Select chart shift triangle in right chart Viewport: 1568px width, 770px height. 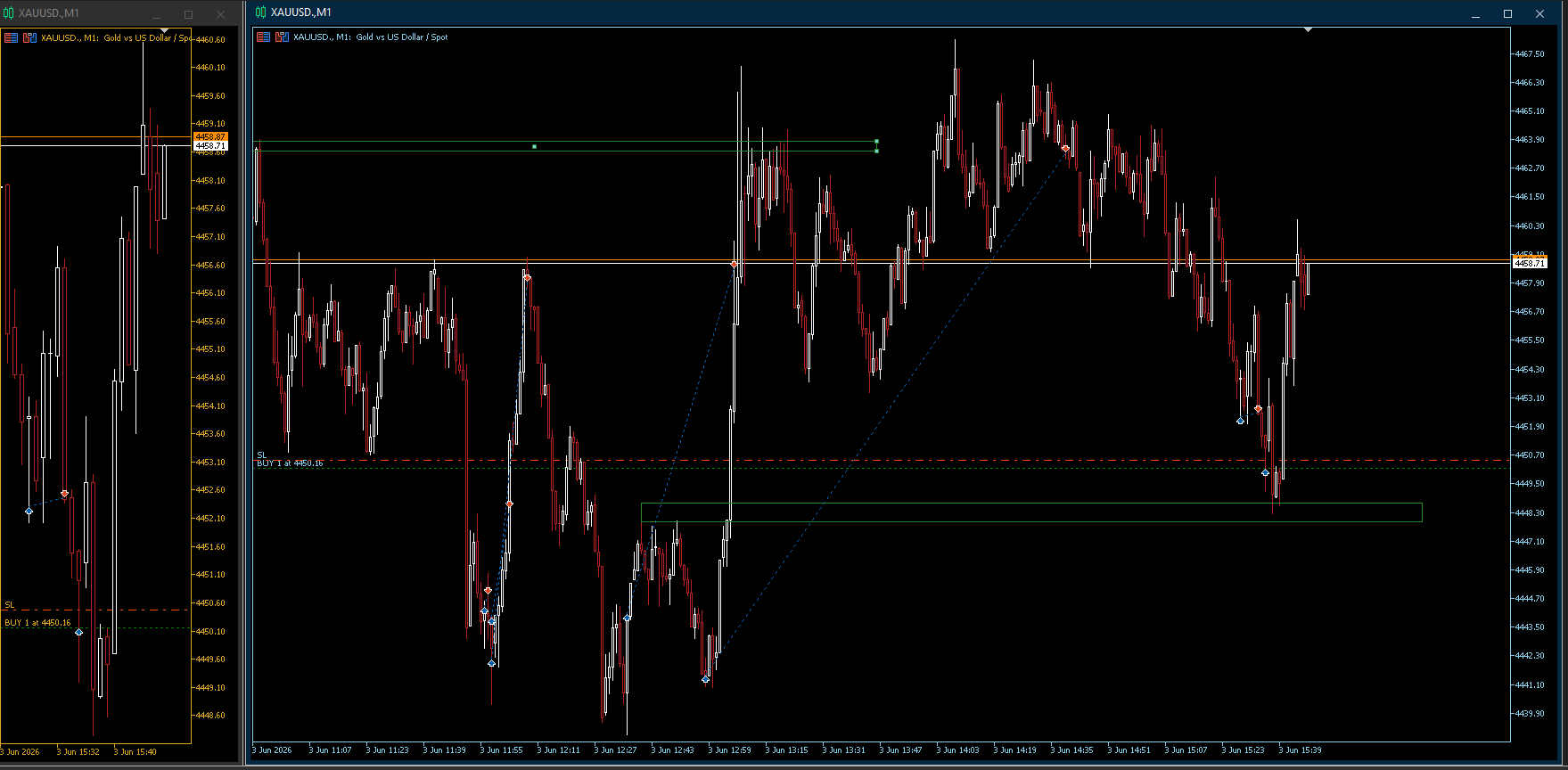(1308, 30)
